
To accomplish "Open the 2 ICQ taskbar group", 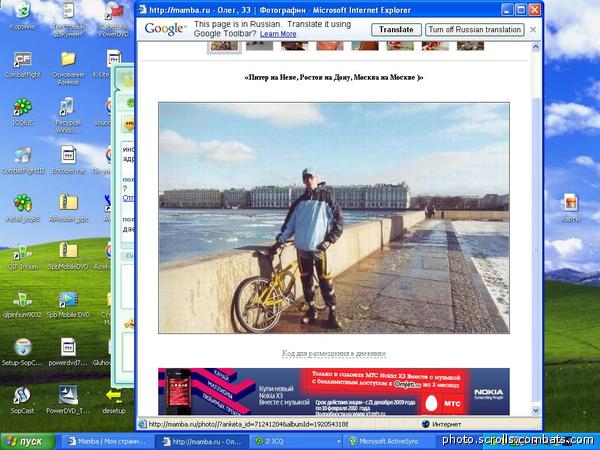I will click(x=297, y=442).
